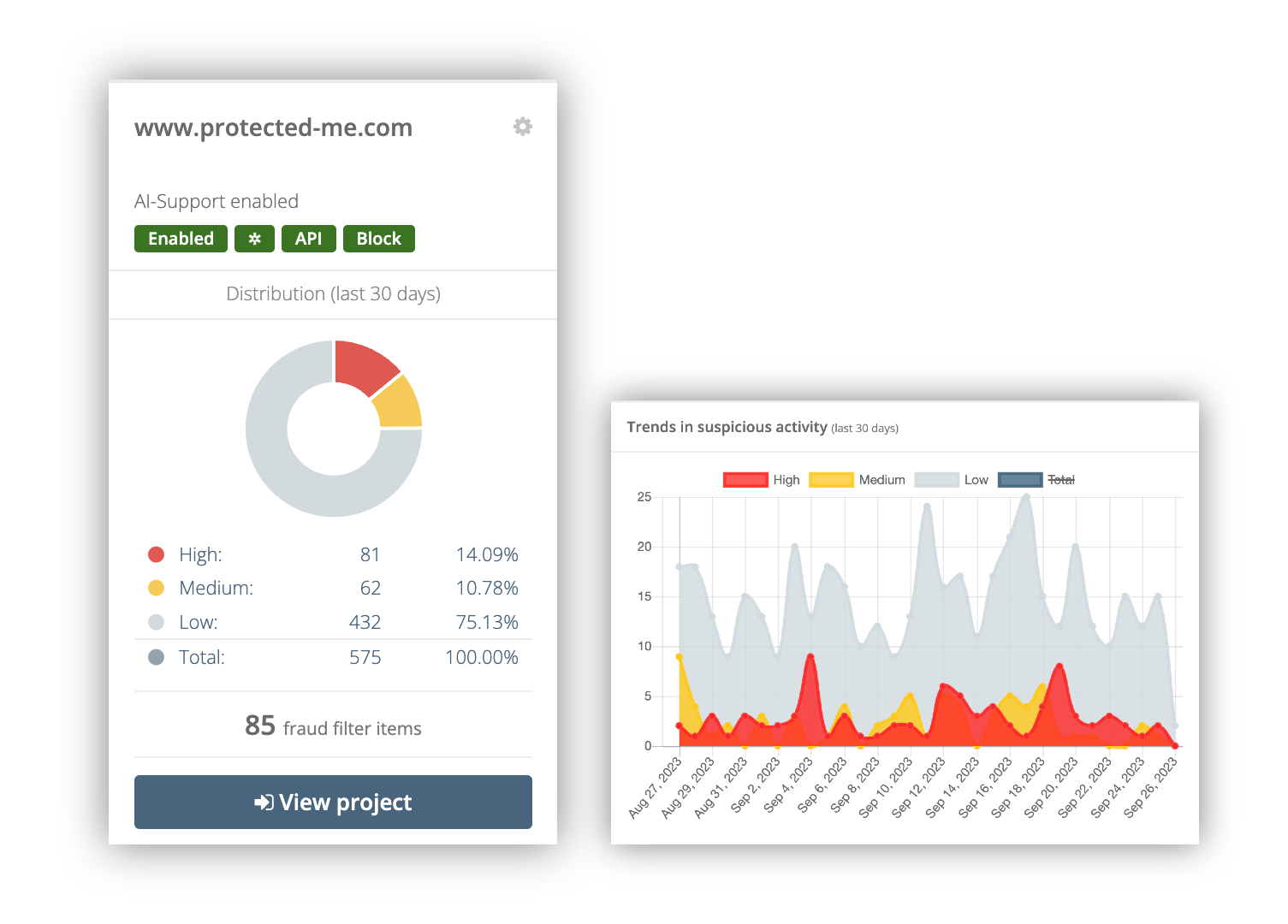The image size is (1288, 924).
Task: Click the y-axis label 25
Action: coord(644,497)
